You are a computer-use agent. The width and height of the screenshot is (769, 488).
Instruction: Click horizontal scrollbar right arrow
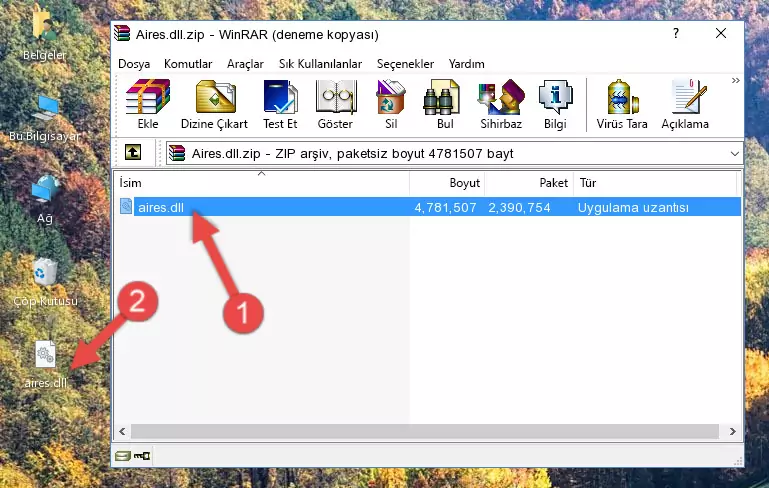point(732,432)
